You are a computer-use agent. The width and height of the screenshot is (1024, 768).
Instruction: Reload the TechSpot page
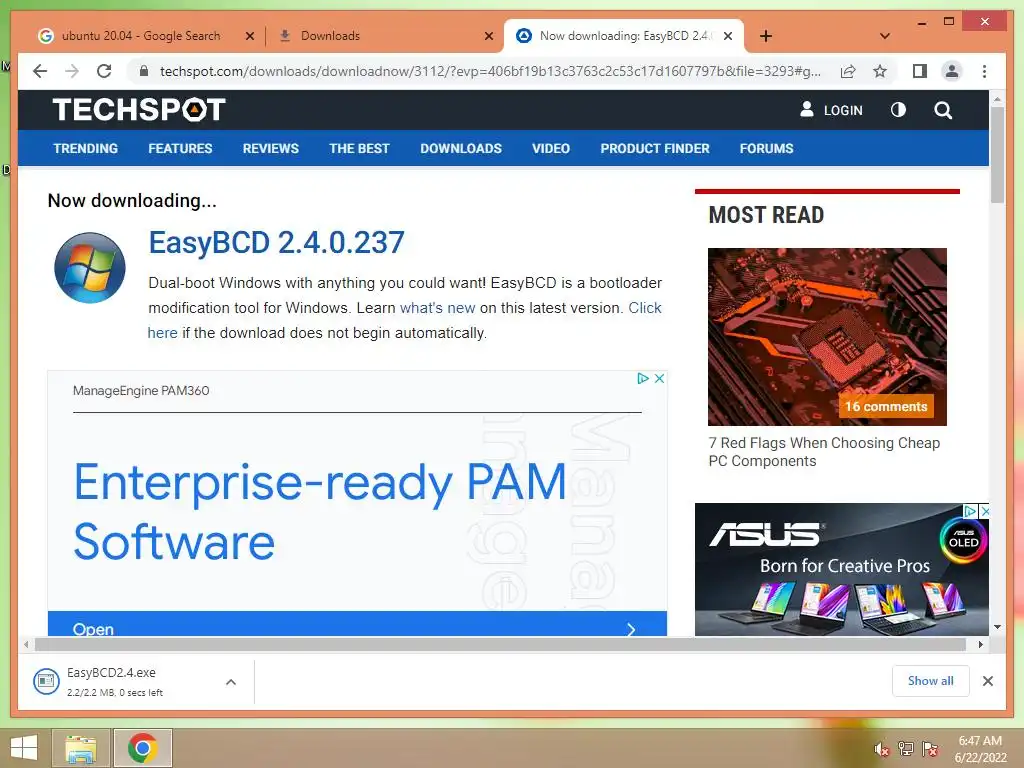104,71
